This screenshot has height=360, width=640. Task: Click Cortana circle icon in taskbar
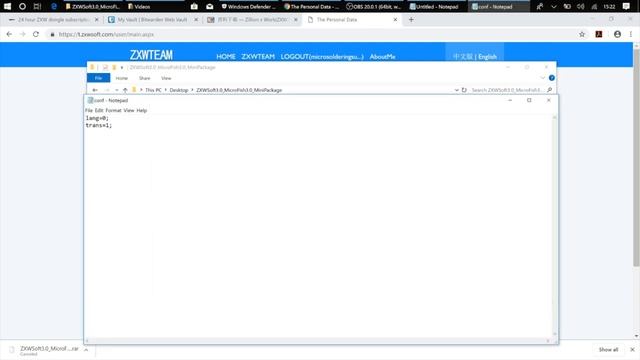click(22, 6)
